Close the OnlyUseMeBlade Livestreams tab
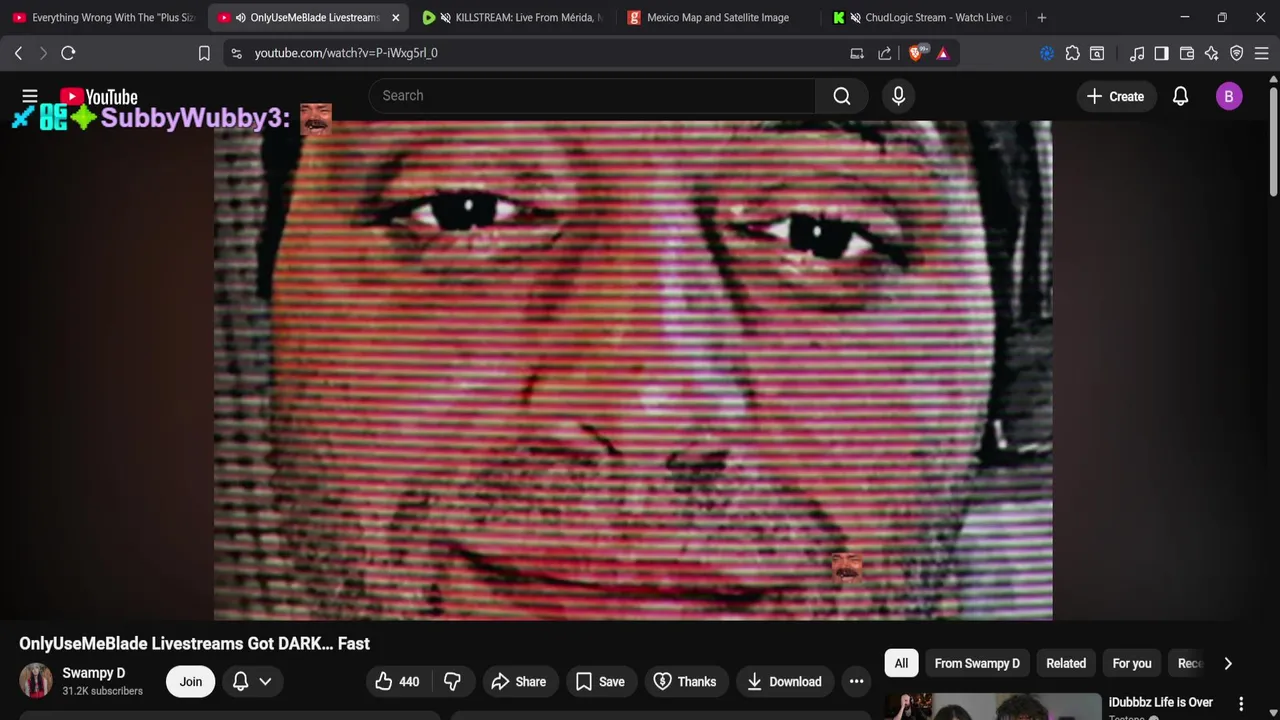The image size is (1280, 720). [x=395, y=17]
